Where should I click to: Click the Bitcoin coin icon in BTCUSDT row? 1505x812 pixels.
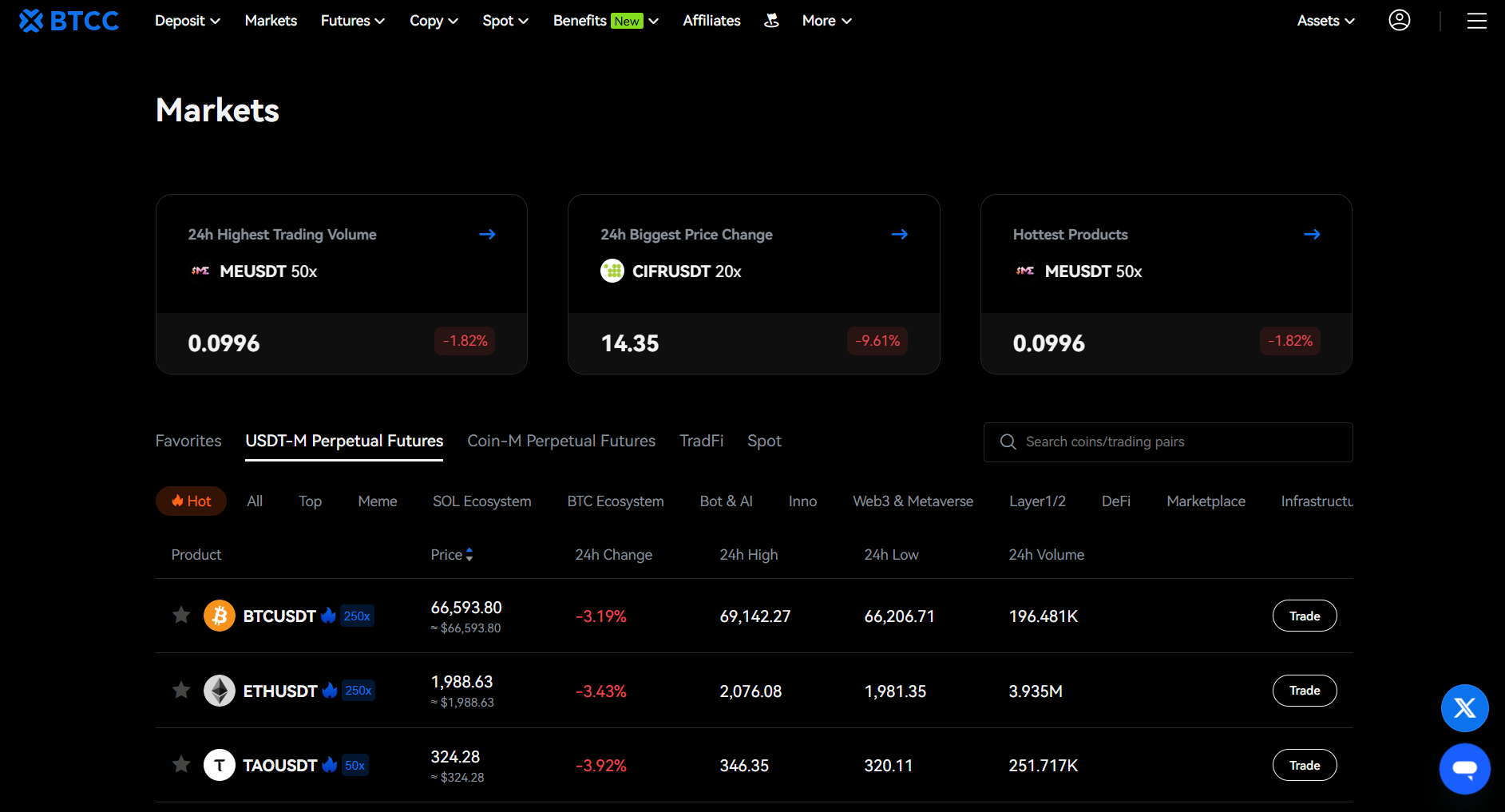point(220,616)
